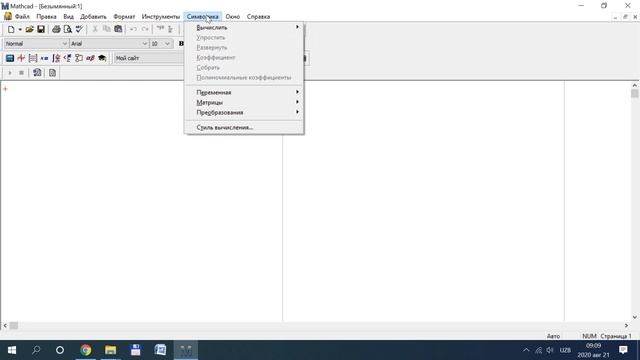Expand the Матрицы submenu
This screenshot has width=640, height=360.
pyautogui.click(x=244, y=102)
